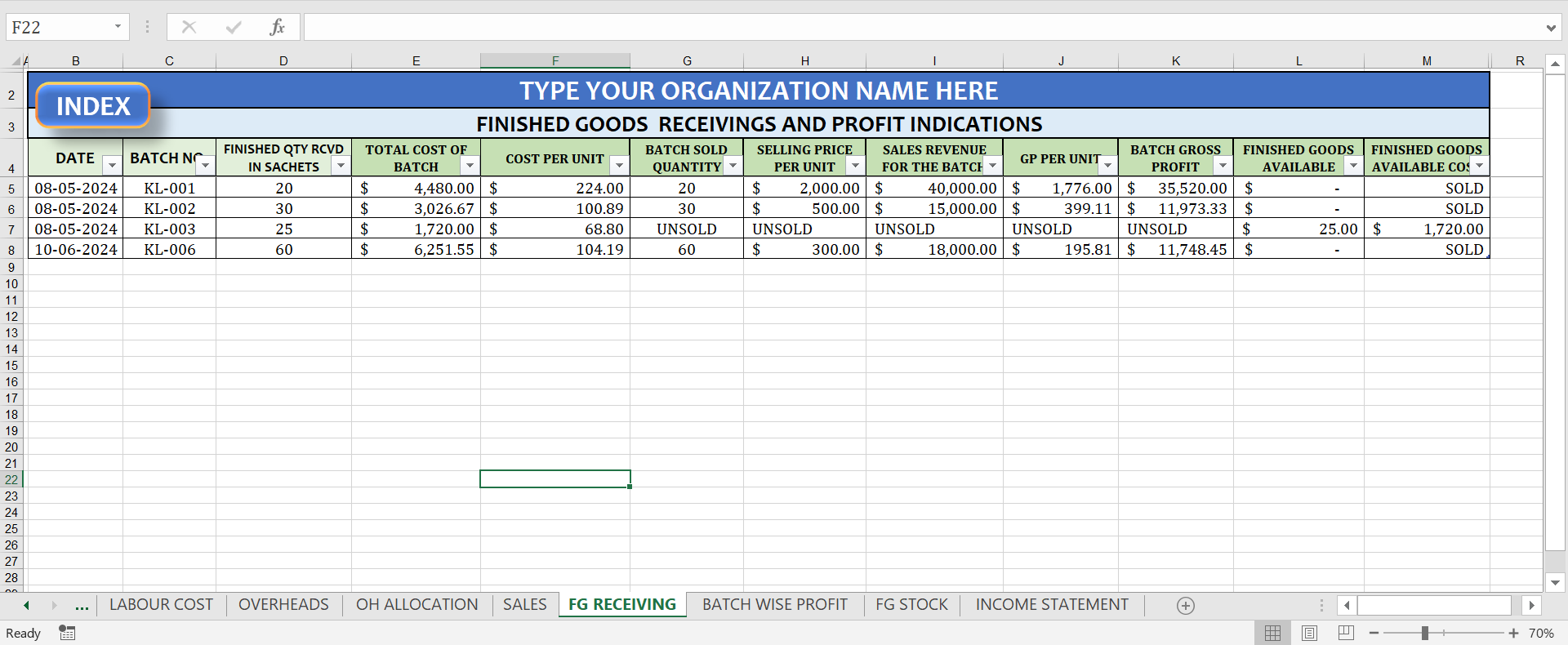Click finished goods available 25.00 cell

[x=1298, y=229]
